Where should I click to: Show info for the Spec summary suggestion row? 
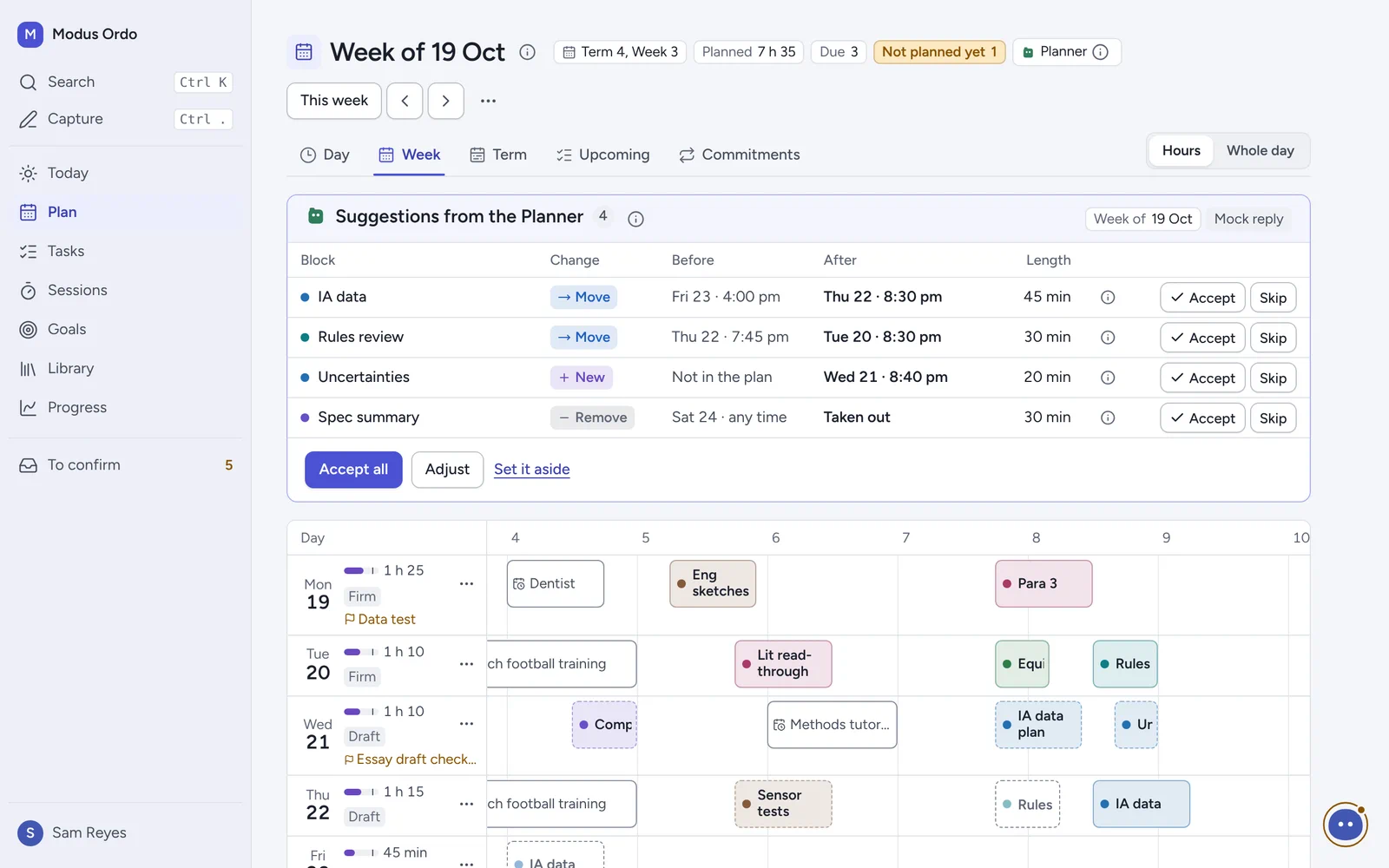coord(1108,418)
